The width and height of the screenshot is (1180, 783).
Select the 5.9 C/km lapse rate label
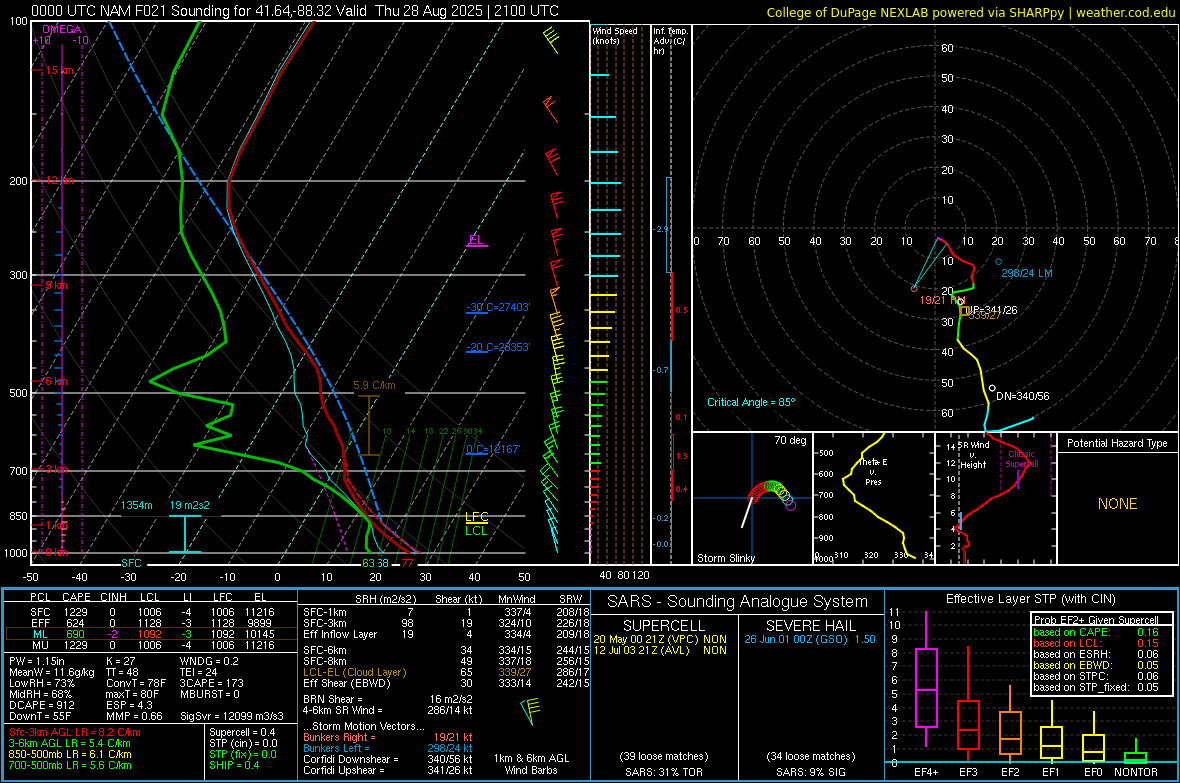click(375, 385)
